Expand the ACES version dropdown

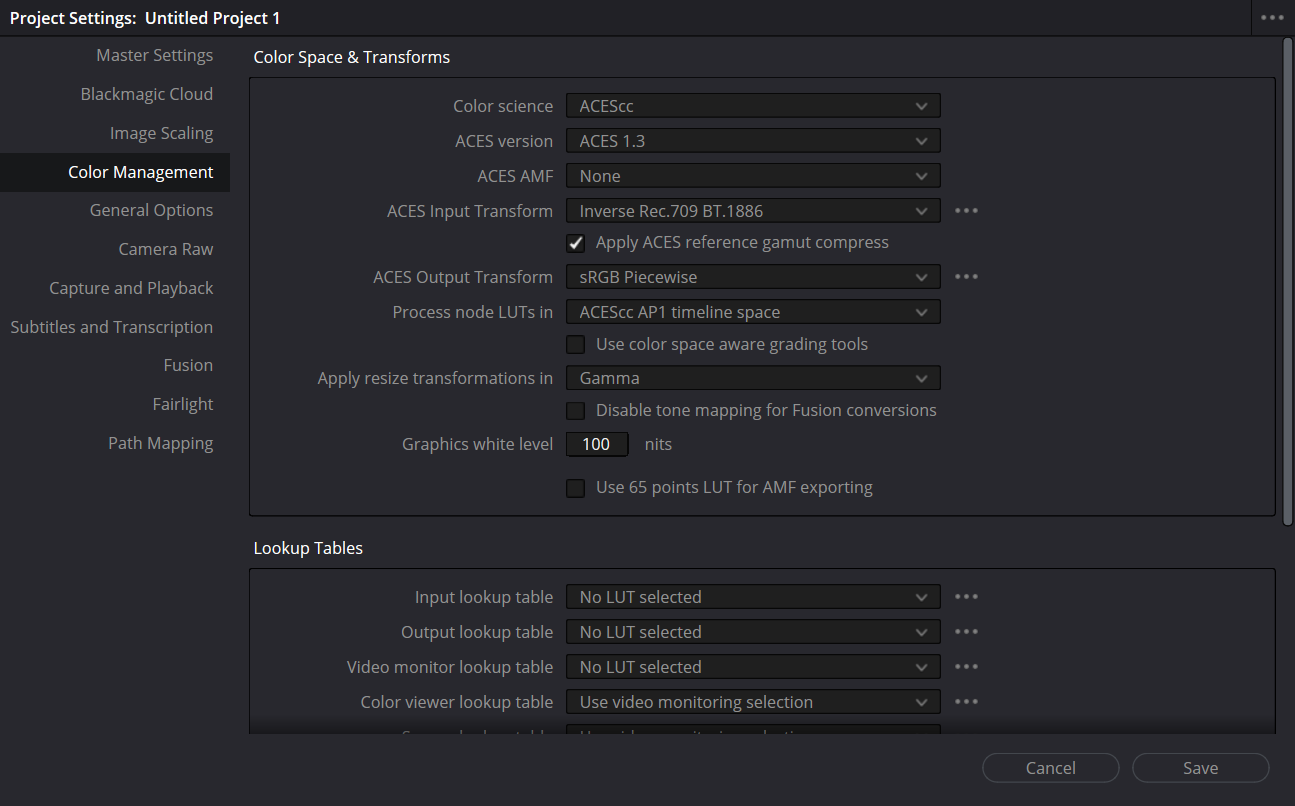(752, 141)
